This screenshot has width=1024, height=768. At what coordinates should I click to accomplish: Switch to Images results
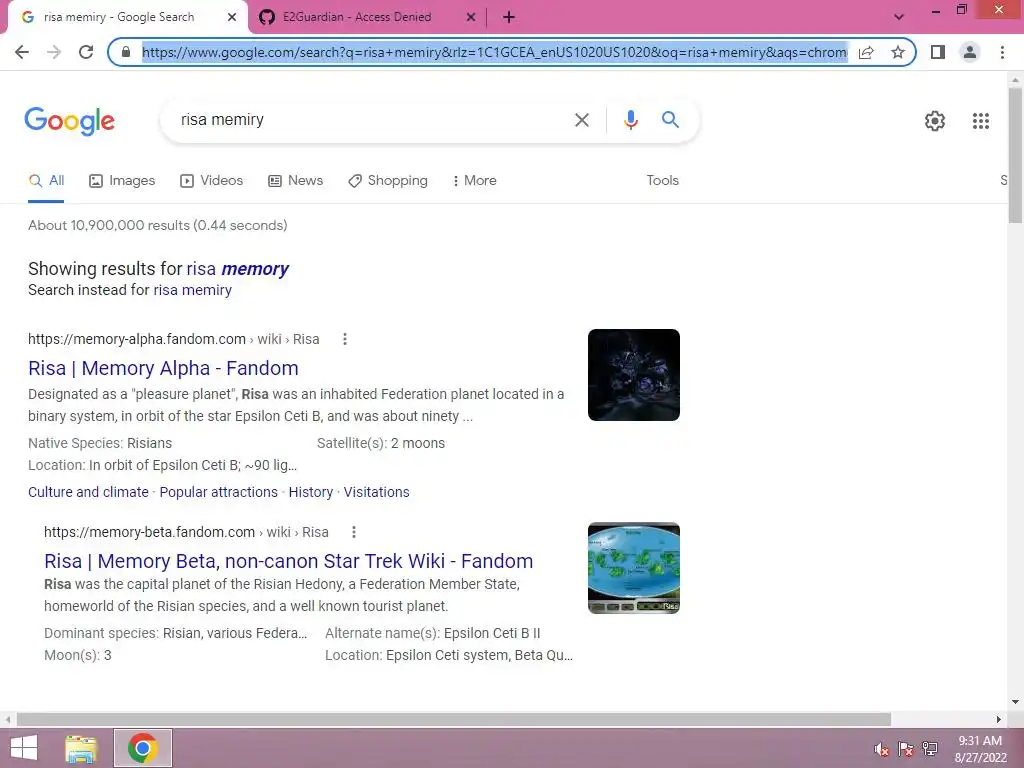[122, 181]
